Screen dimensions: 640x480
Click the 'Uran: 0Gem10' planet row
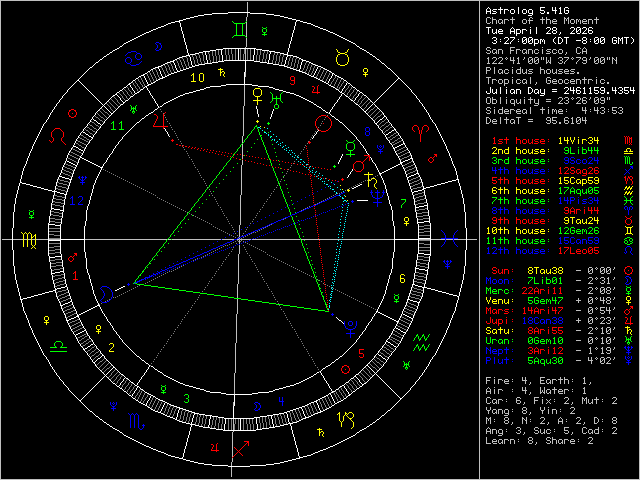tap(560, 341)
